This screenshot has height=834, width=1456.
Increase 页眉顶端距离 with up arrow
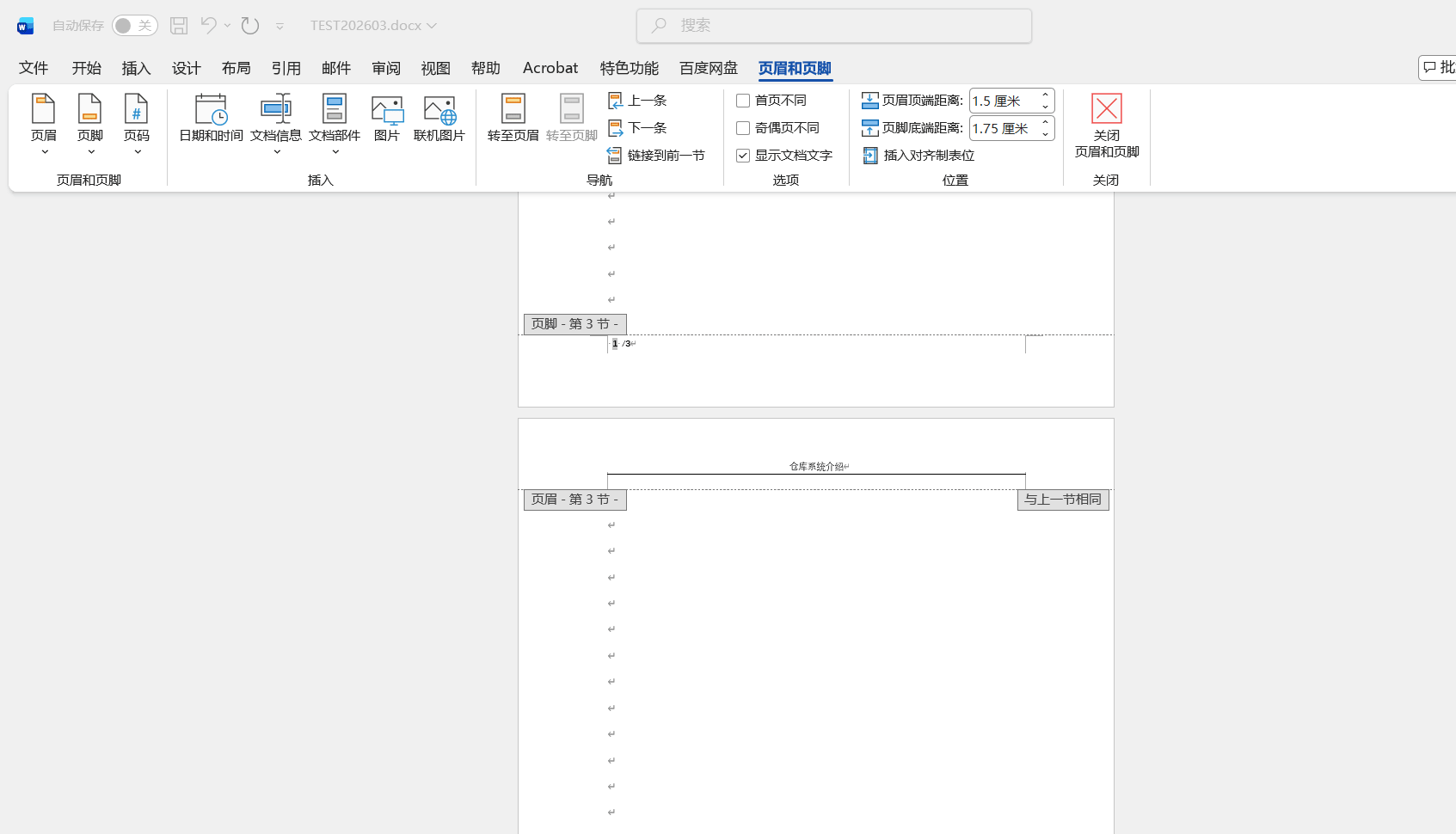click(1045, 95)
